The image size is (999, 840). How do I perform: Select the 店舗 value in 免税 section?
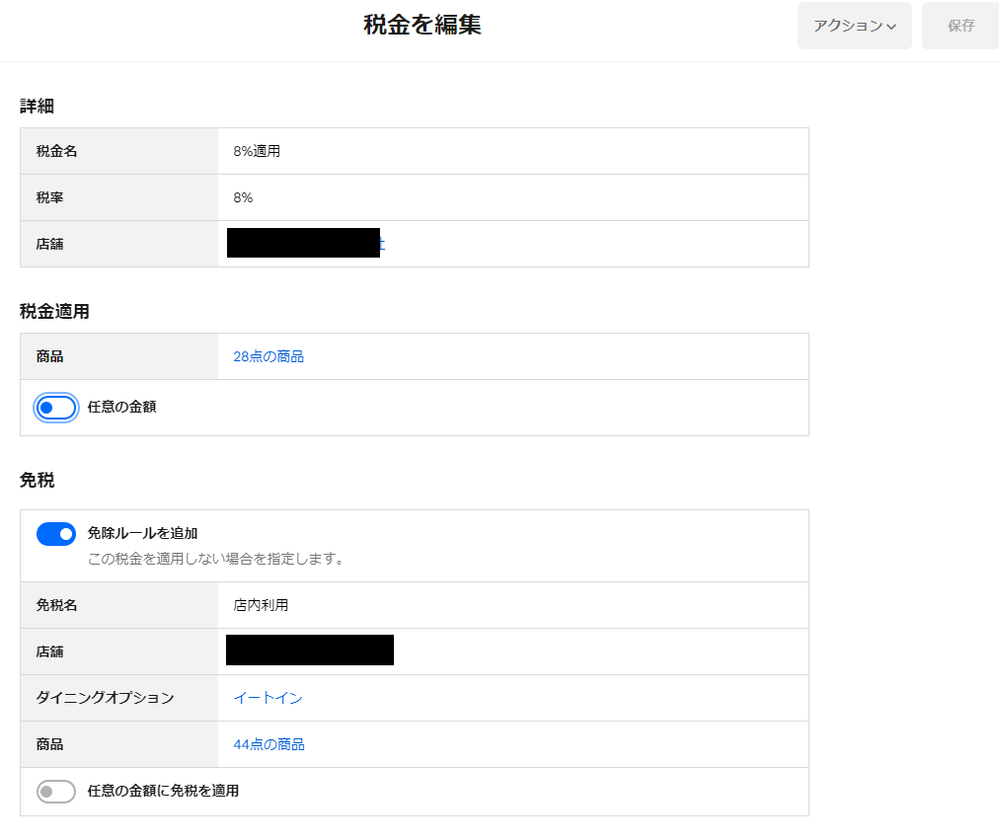pyautogui.click(x=309, y=651)
